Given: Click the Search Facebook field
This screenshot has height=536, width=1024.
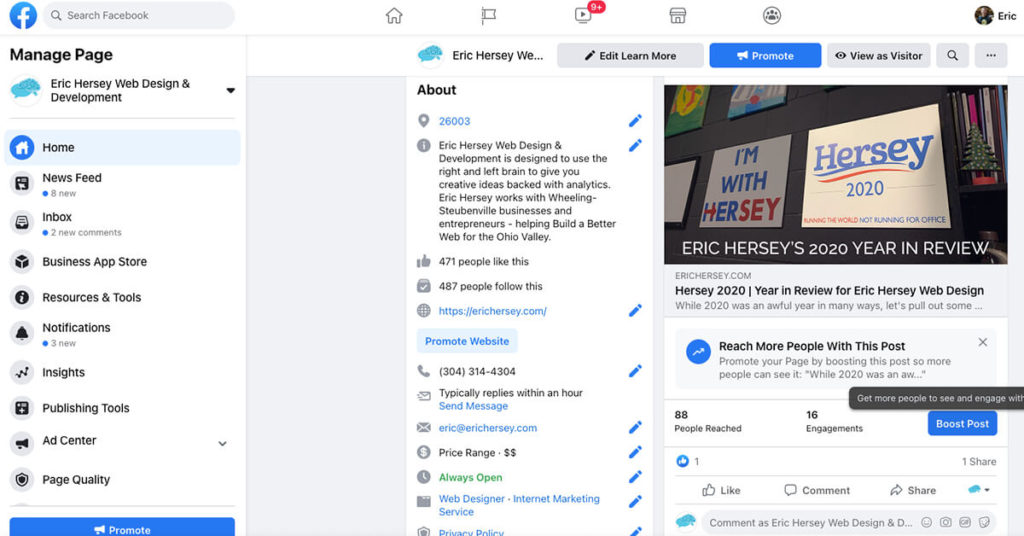Looking at the screenshot, I should pyautogui.click(x=138, y=15).
